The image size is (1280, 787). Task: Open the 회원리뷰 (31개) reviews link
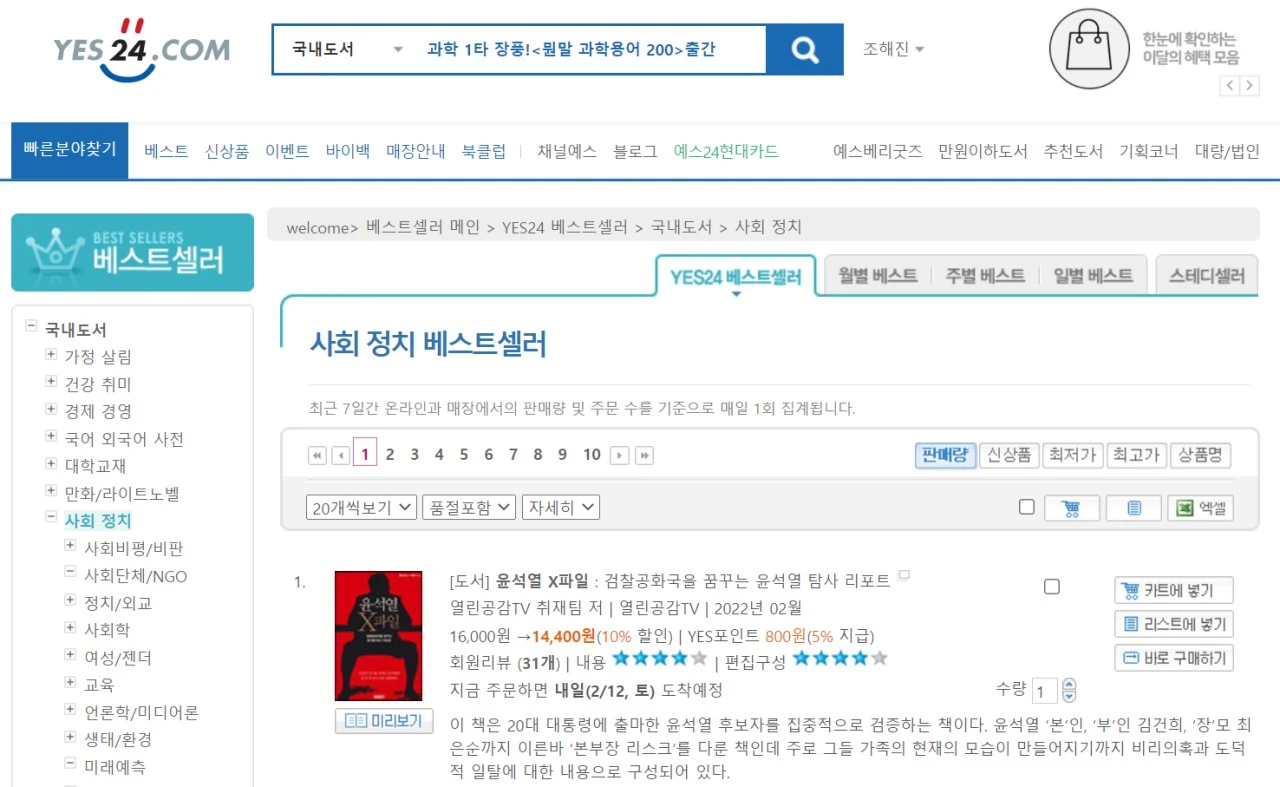coord(506,661)
